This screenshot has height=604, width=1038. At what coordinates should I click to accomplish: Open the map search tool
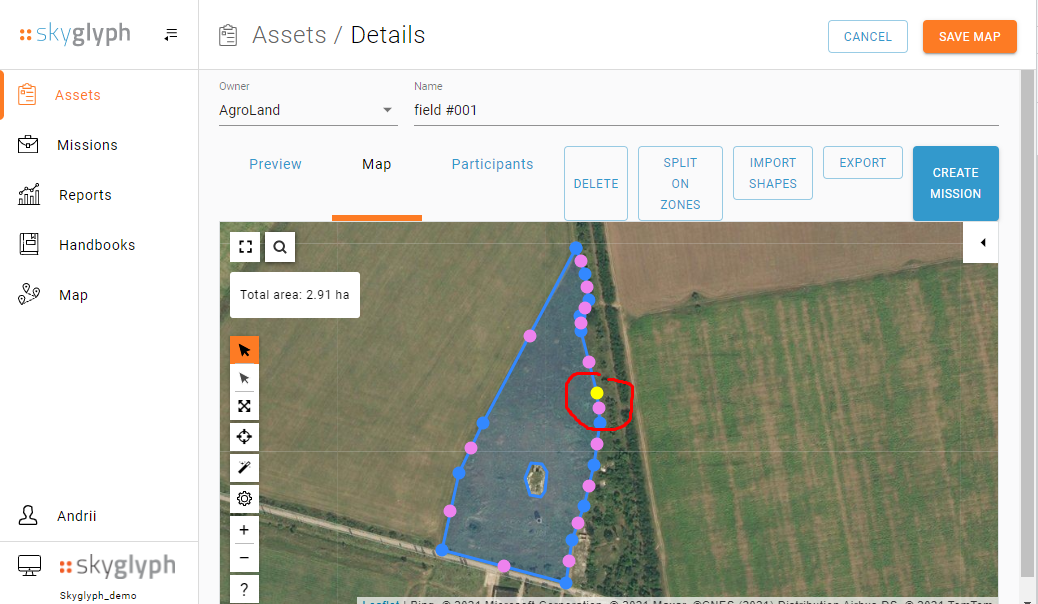(x=280, y=247)
